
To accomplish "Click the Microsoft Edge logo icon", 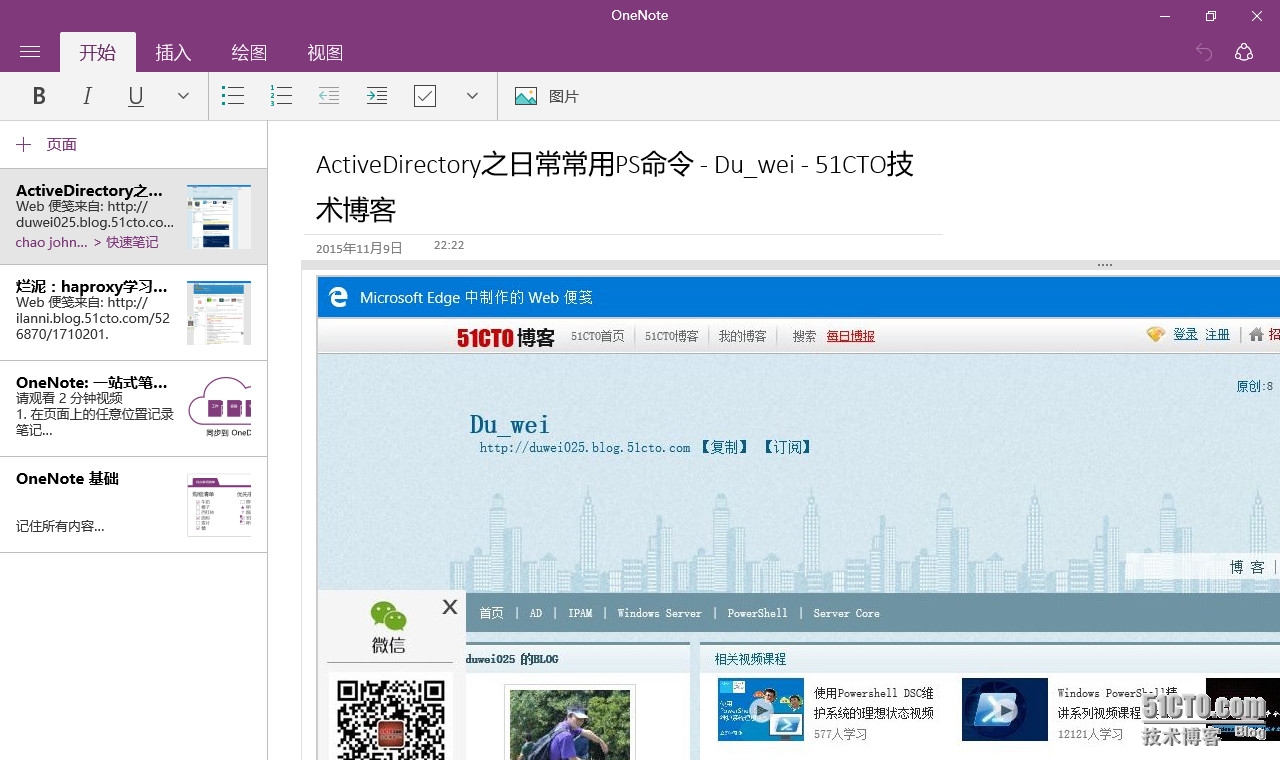I will click(x=339, y=297).
